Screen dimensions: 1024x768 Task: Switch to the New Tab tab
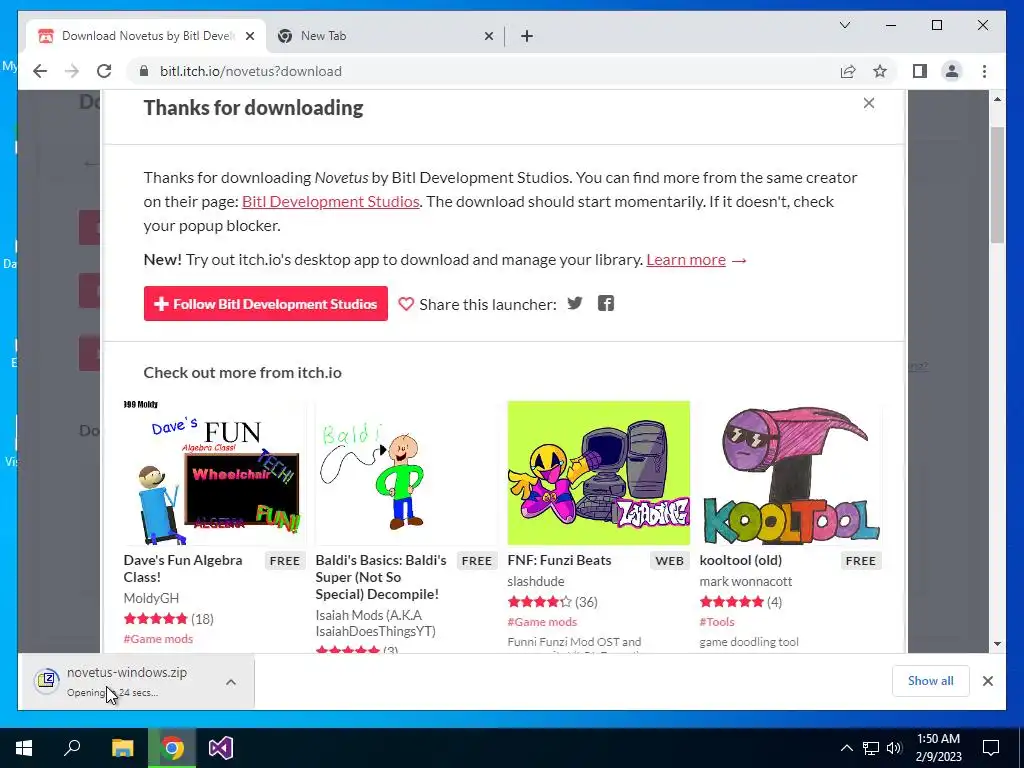(x=385, y=37)
